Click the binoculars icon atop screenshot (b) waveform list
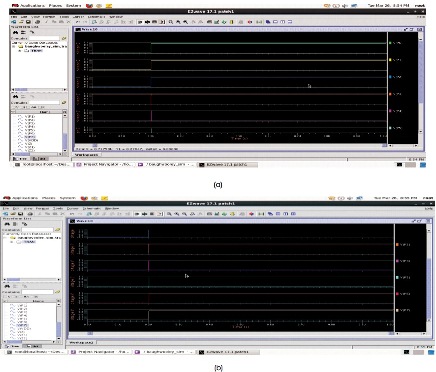Image resolution: width=436 pixels, height=372 pixels. [7, 224]
